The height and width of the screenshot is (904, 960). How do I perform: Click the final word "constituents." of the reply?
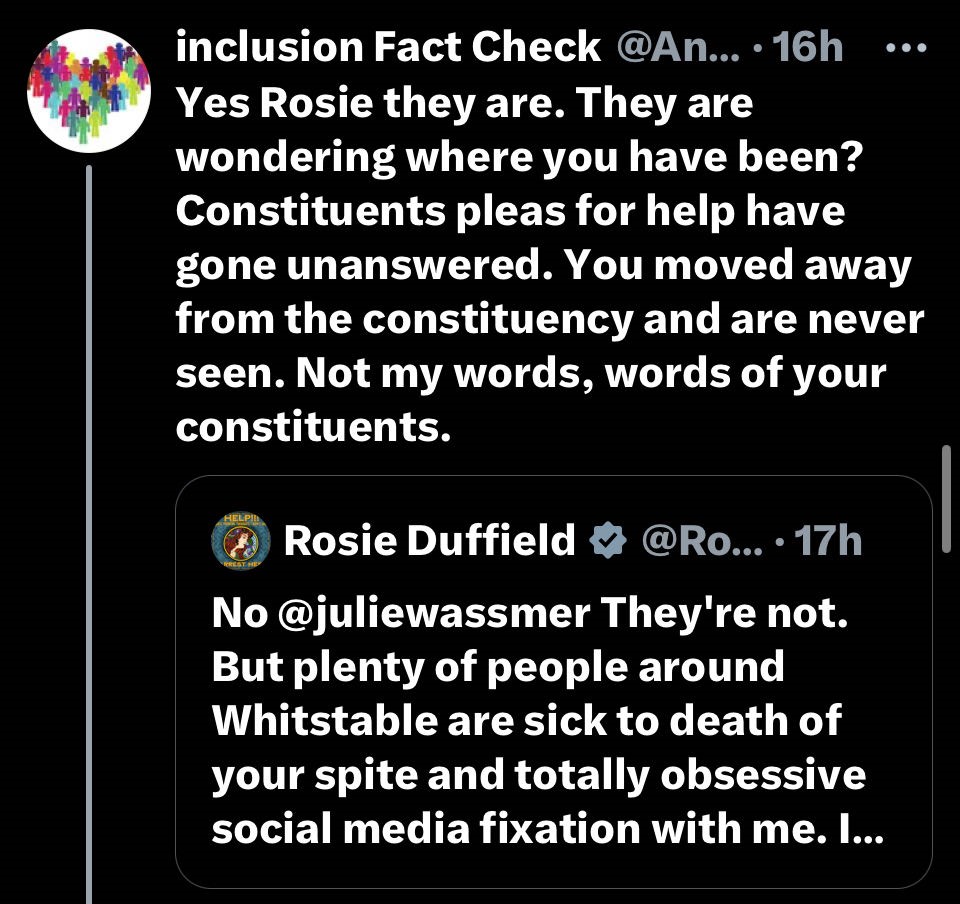[309, 427]
